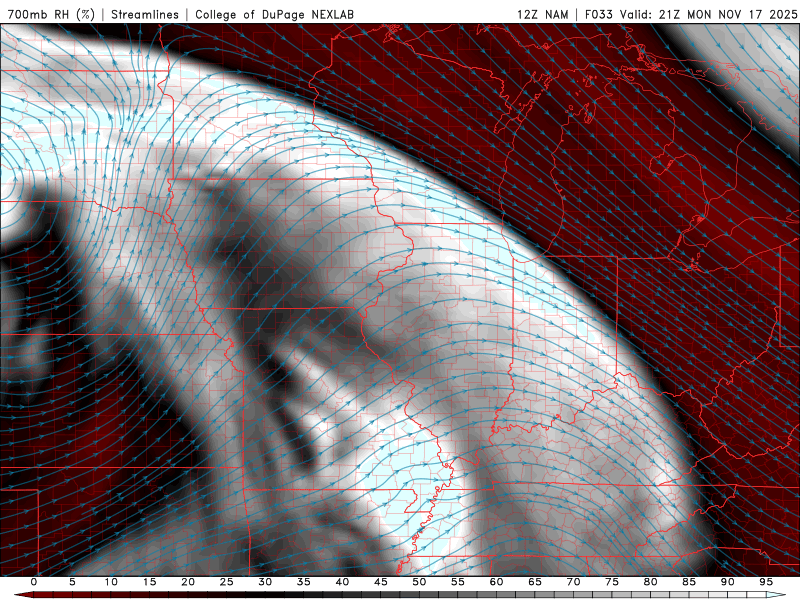Select the "55" value on color scale
Image resolution: width=800 pixels, height=600 pixels.
tap(458, 582)
